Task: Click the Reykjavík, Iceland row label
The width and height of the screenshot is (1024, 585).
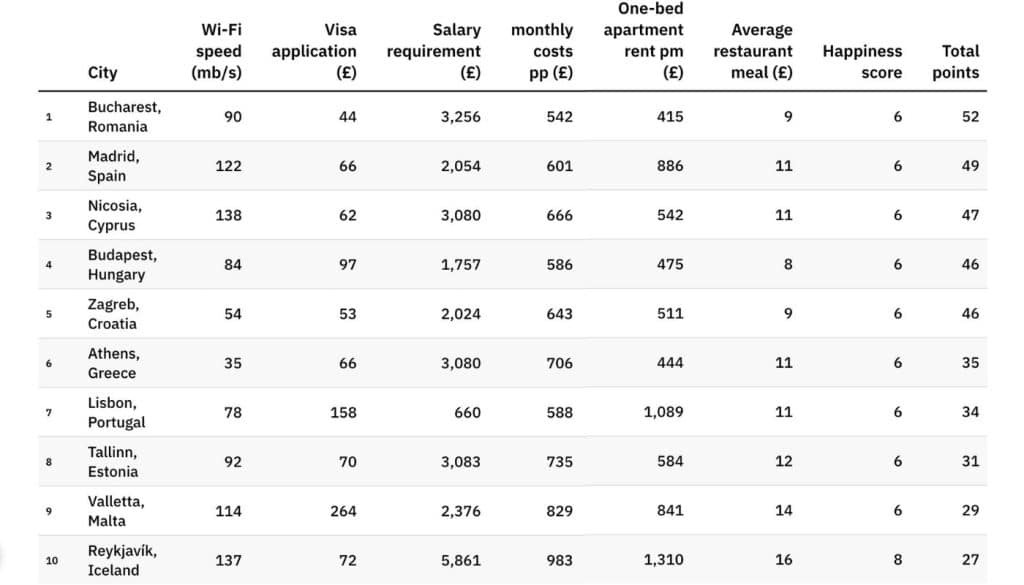Action: point(122,560)
